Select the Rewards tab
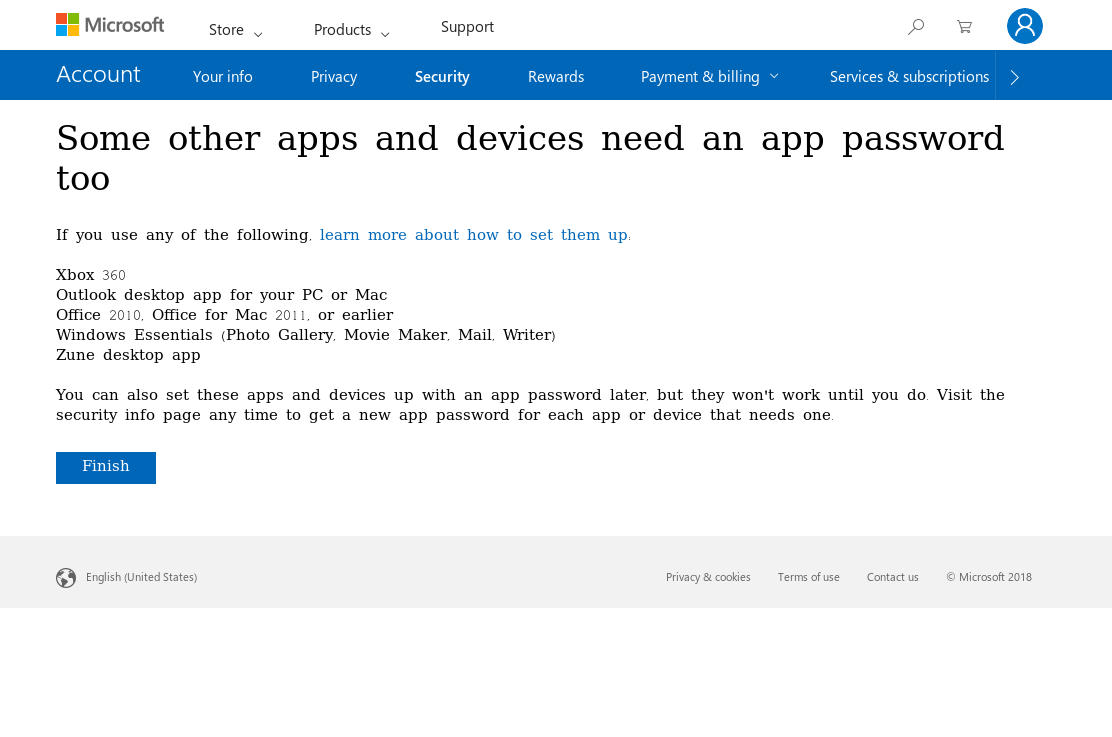The height and width of the screenshot is (737, 1112). pyautogui.click(x=555, y=76)
